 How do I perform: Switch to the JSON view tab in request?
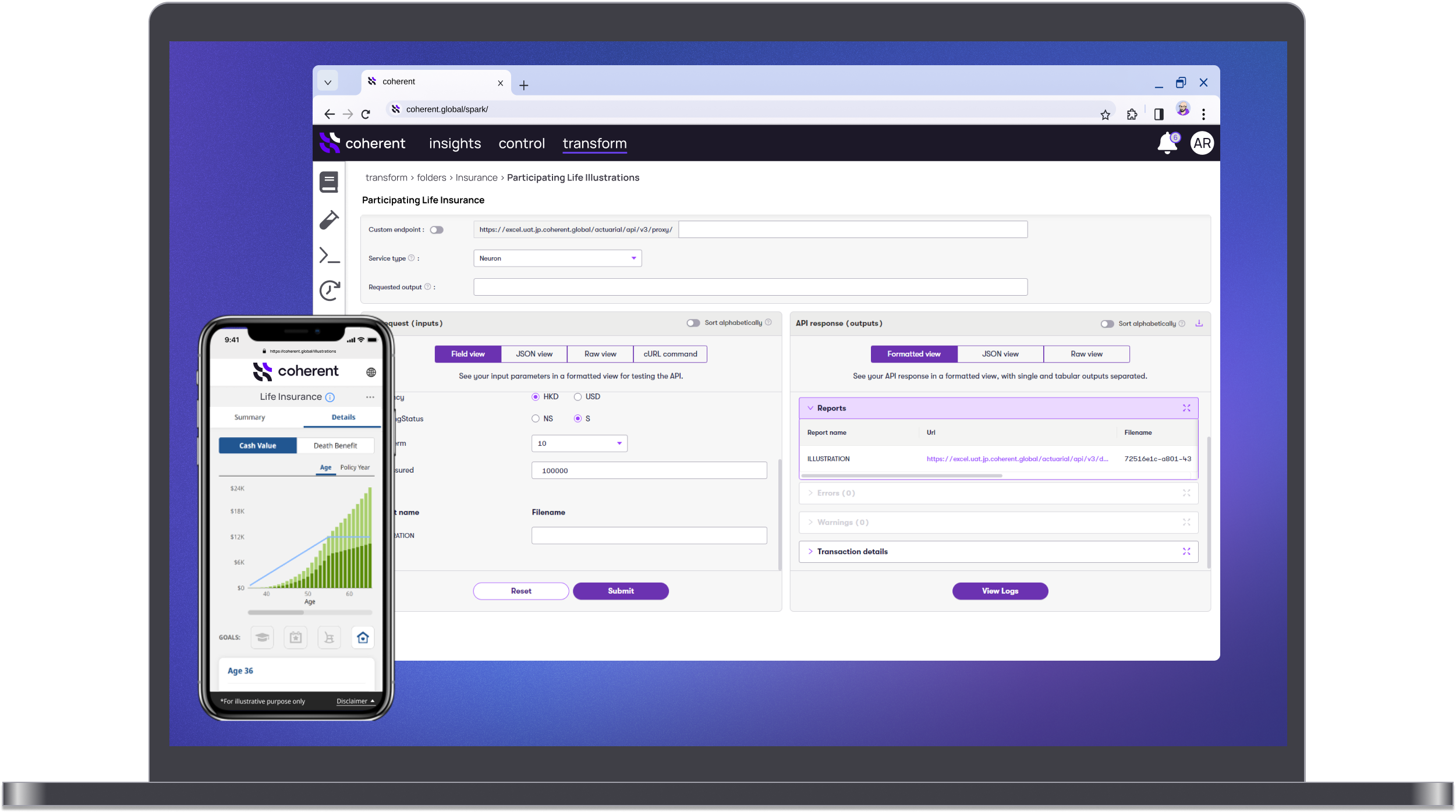pyautogui.click(x=534, y=354)
